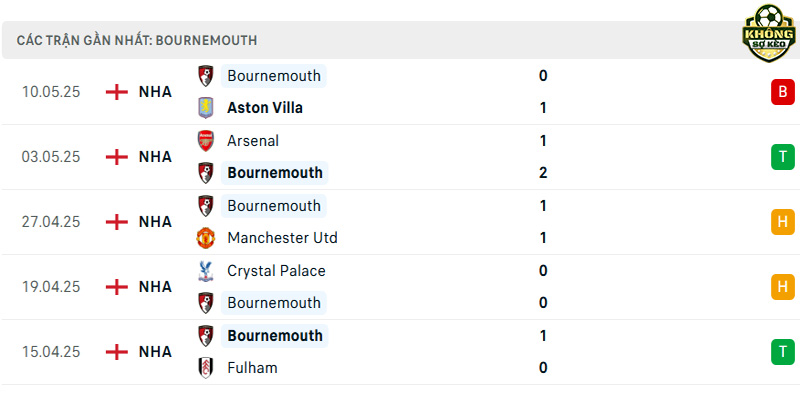Click the Các Trận Gần Nhất: Bournemouth header

pyautogui.click(x=137, y=41)
